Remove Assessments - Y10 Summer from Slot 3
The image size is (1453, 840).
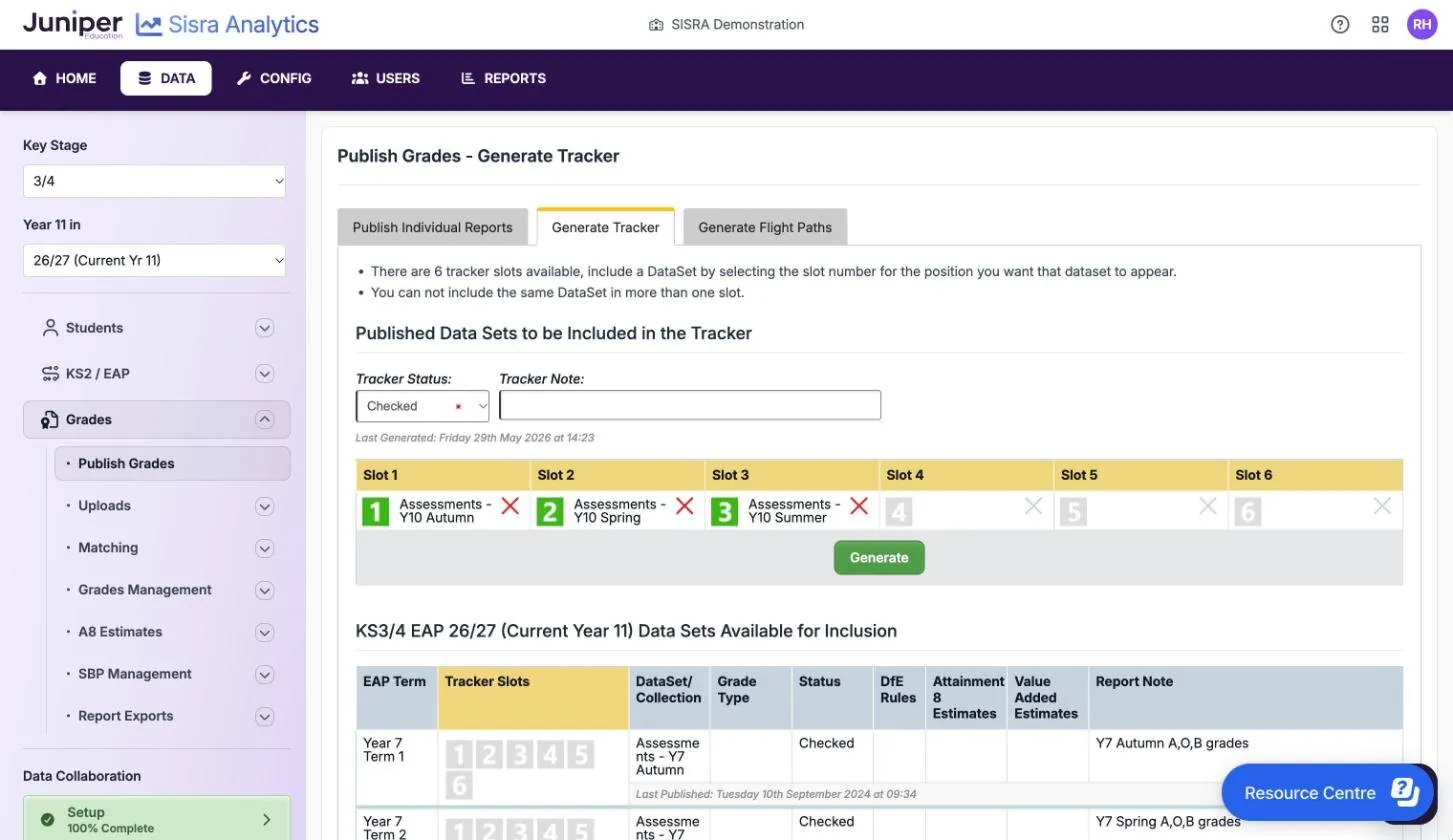(x=859, y=506)
